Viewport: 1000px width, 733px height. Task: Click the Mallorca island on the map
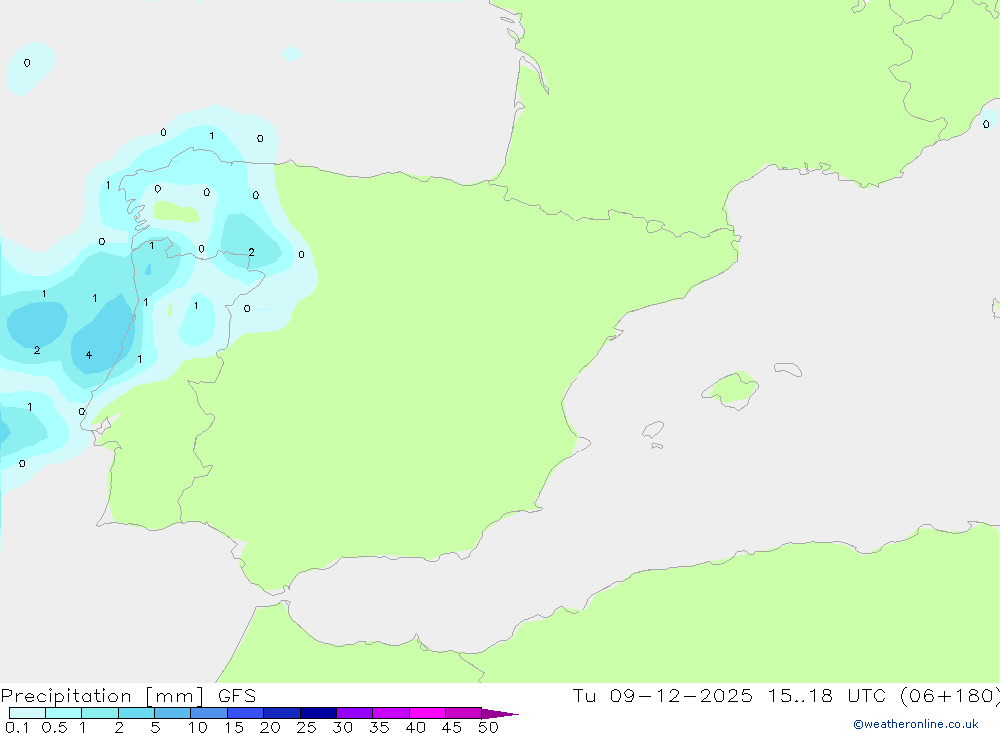tap(731, 389)
